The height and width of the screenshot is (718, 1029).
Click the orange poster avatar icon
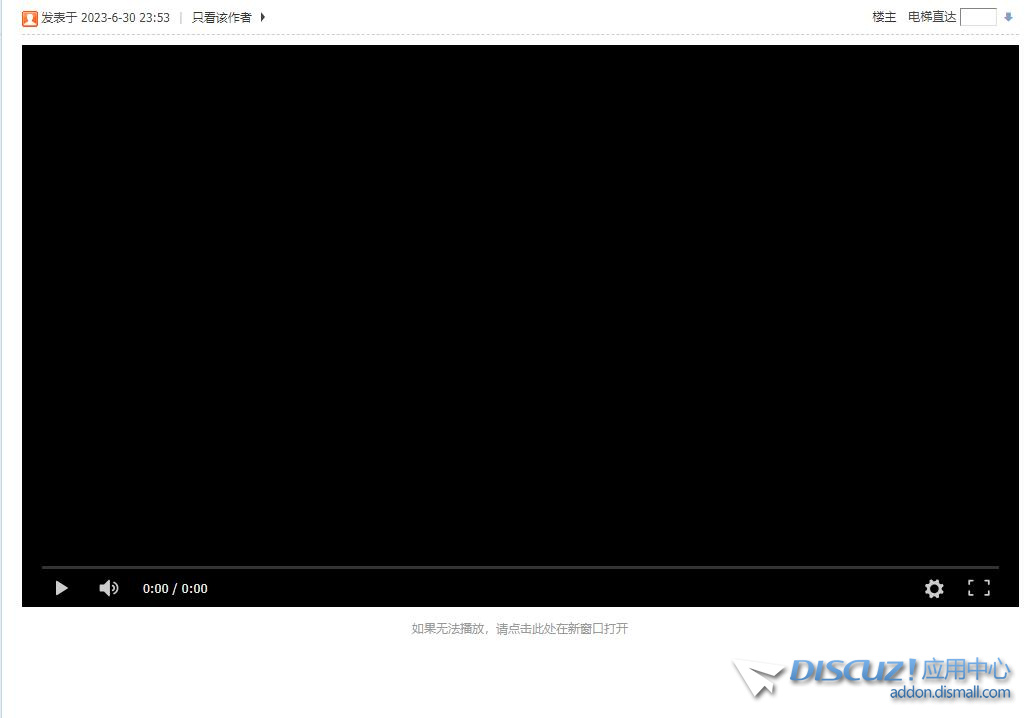(x=29, y=17)
